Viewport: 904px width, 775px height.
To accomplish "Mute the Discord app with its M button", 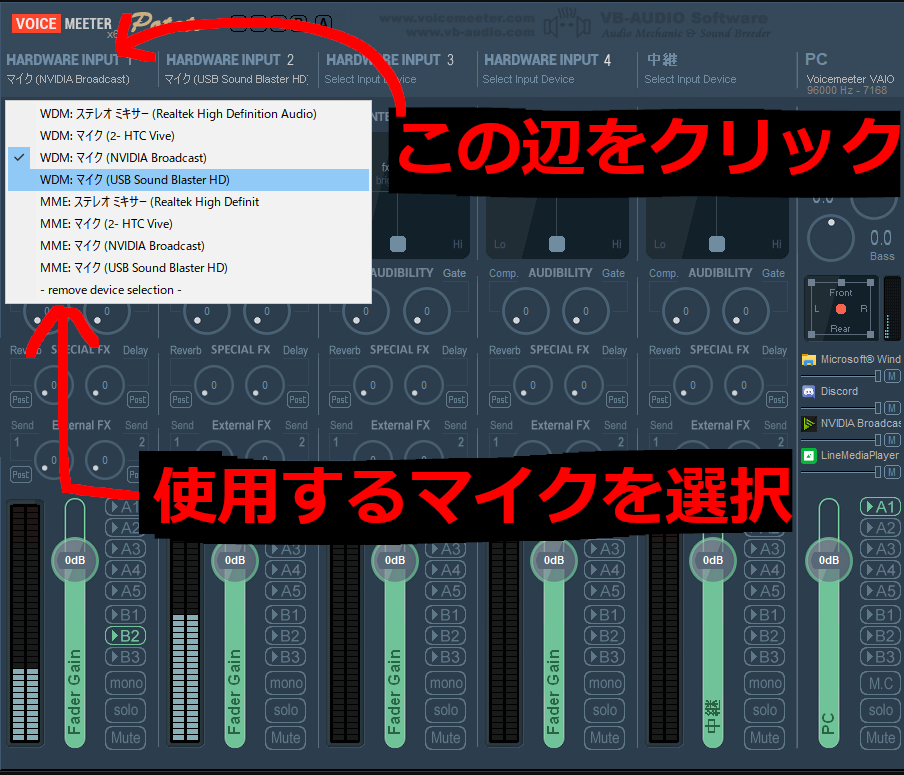I will pos(892,408).
